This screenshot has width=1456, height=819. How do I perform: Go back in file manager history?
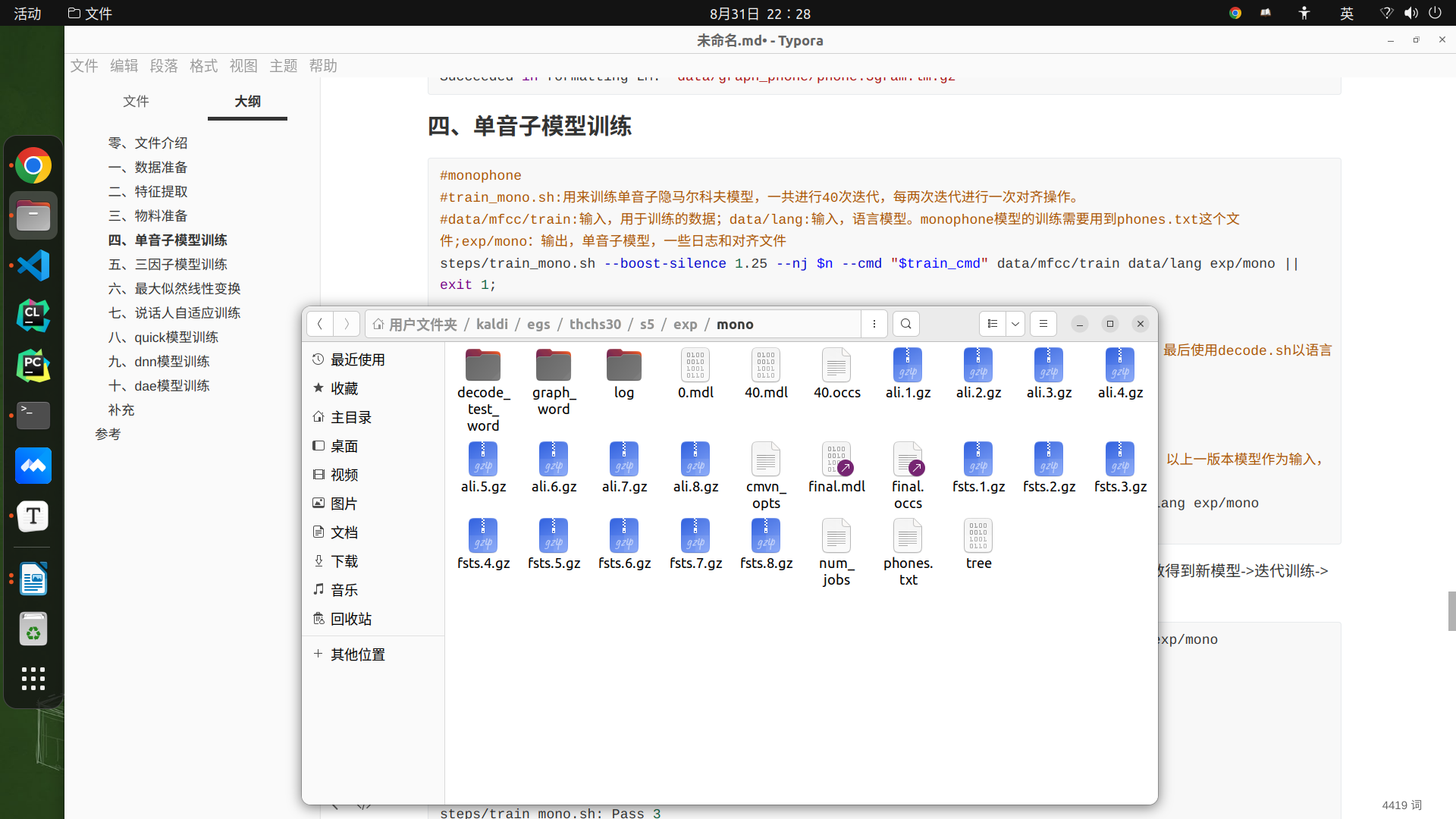click(x=320, y=324)
